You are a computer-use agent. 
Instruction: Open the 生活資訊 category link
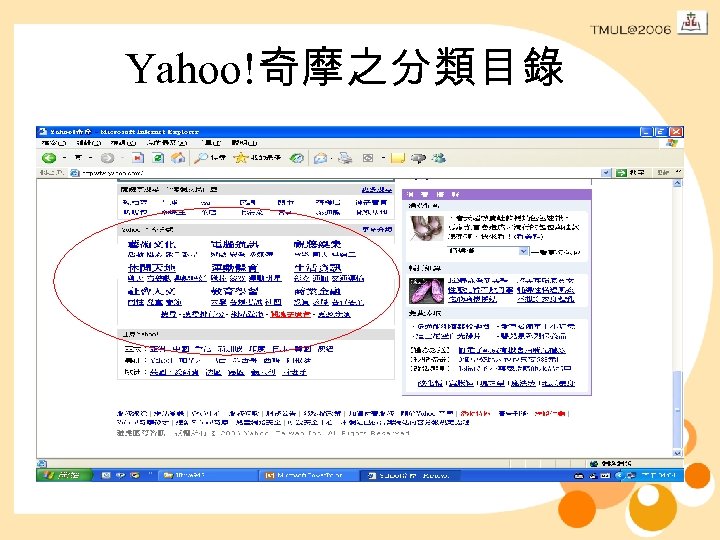(x=317, y=268)
